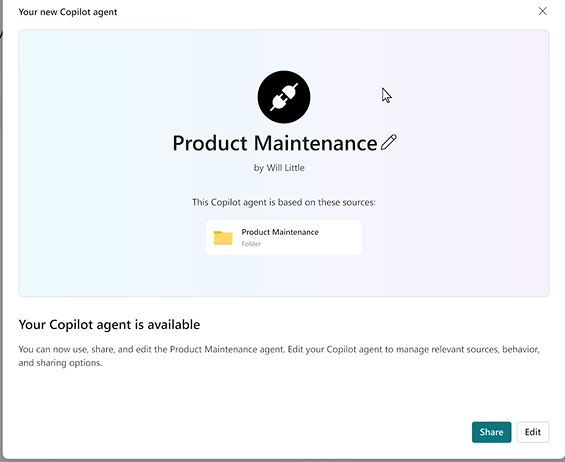Screen dimensions: 565x462
Task: Click the plug agent avatar icon
Action: [x=284, y=97]
